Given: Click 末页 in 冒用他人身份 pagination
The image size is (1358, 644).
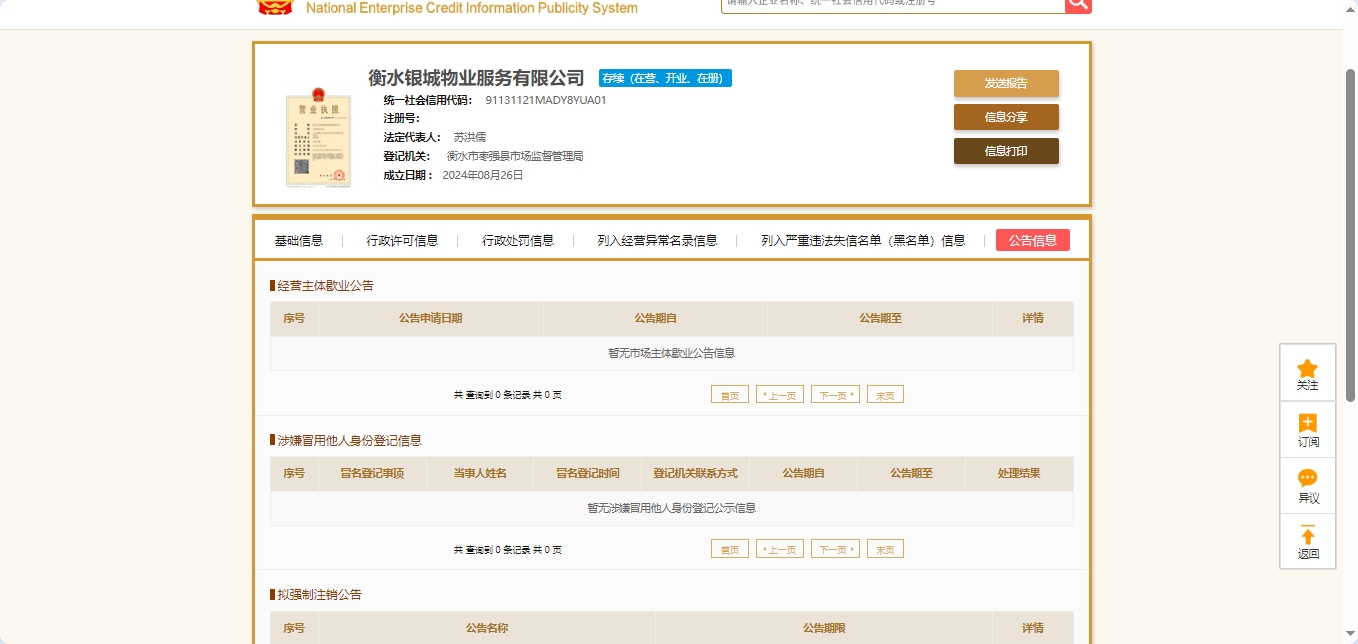Looking at the screenshot, I should pos(885,550).
